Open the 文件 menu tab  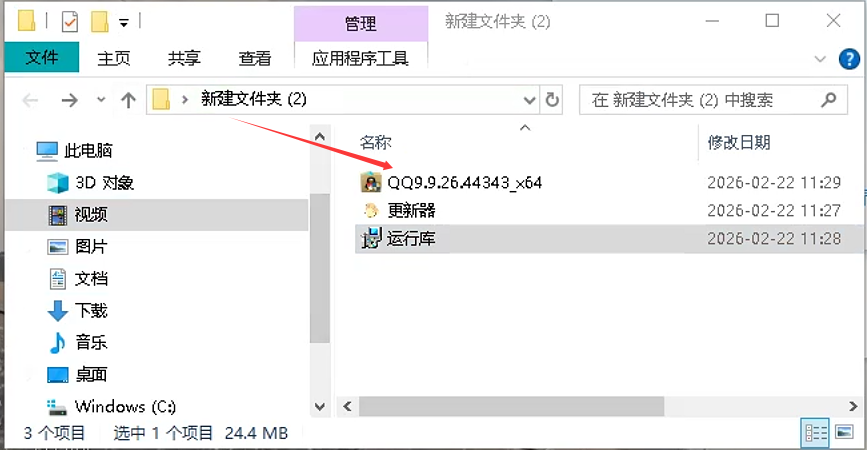41,57
